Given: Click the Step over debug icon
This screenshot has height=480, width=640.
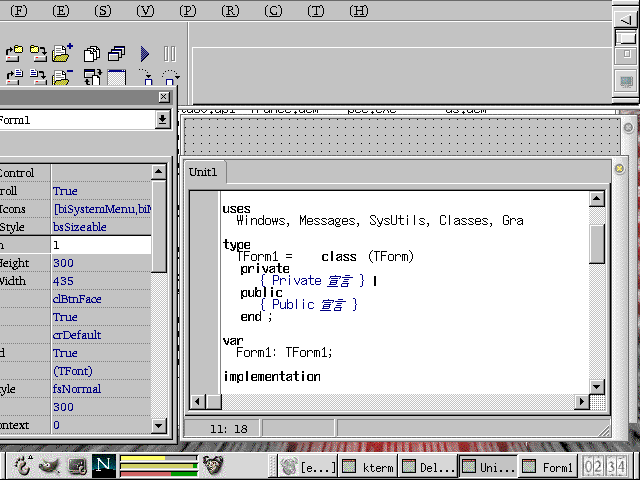Looking at the screenshot, I should (x=171, y=77).
